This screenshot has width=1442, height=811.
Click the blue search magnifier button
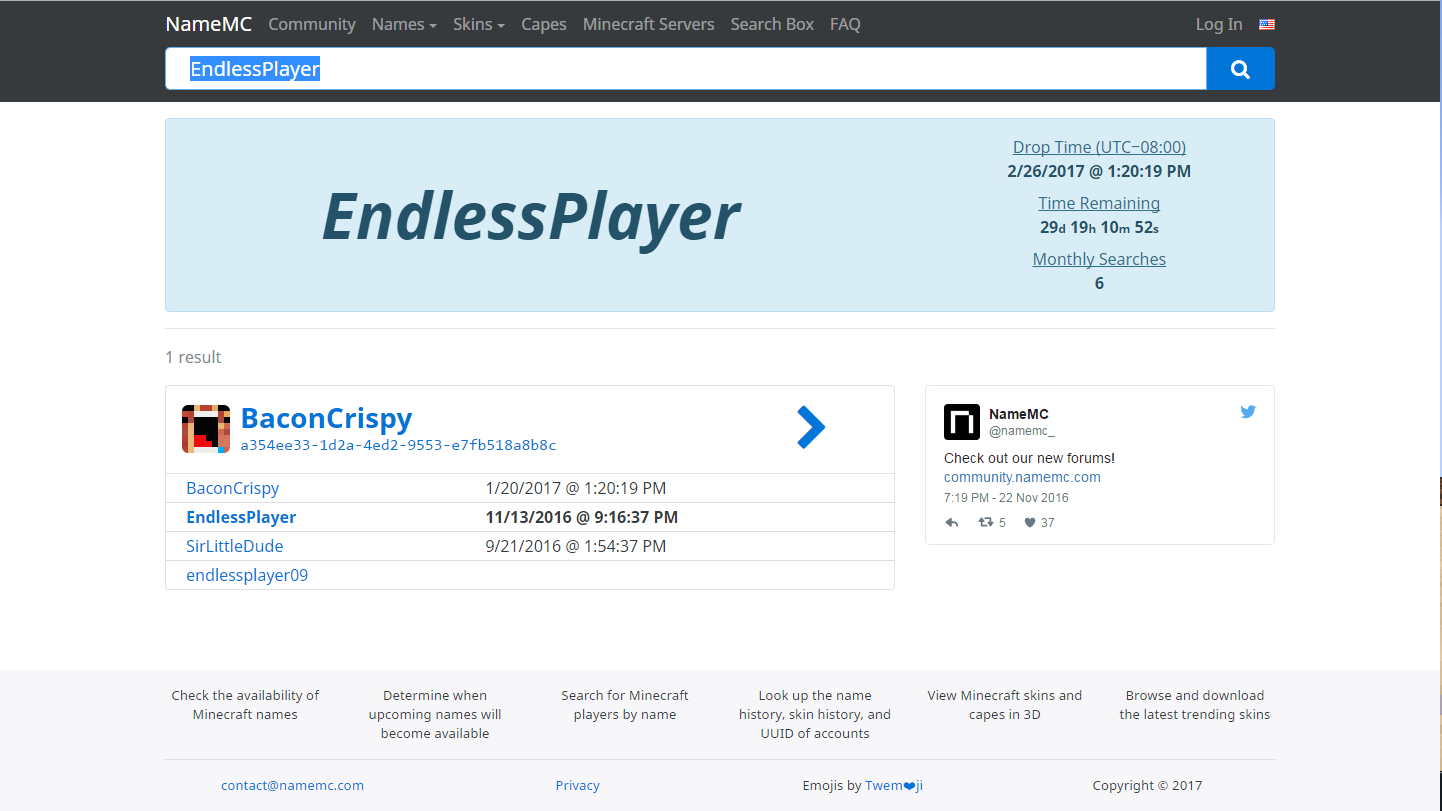(1240, 69)
